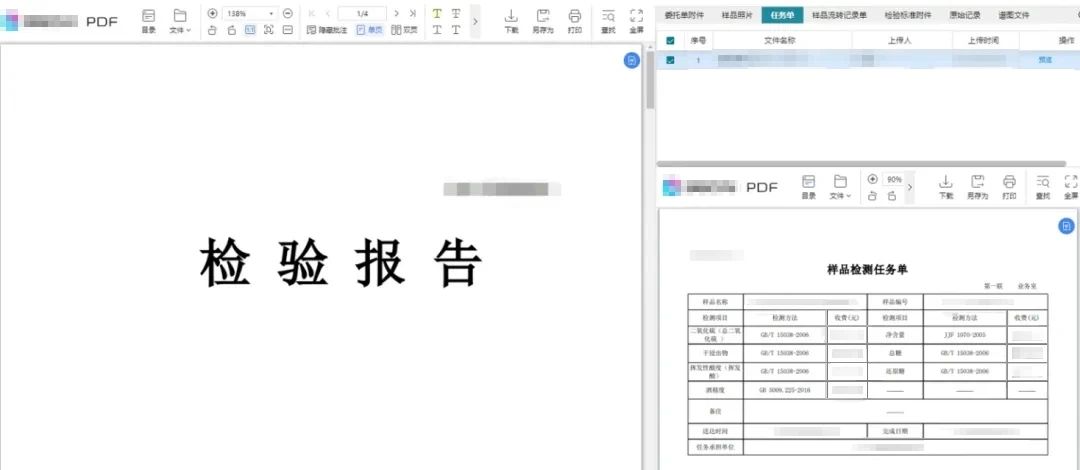1080x470 pixels.
Task: Click 另存为 icon in right PDF viewer
Action: (977, 186)
